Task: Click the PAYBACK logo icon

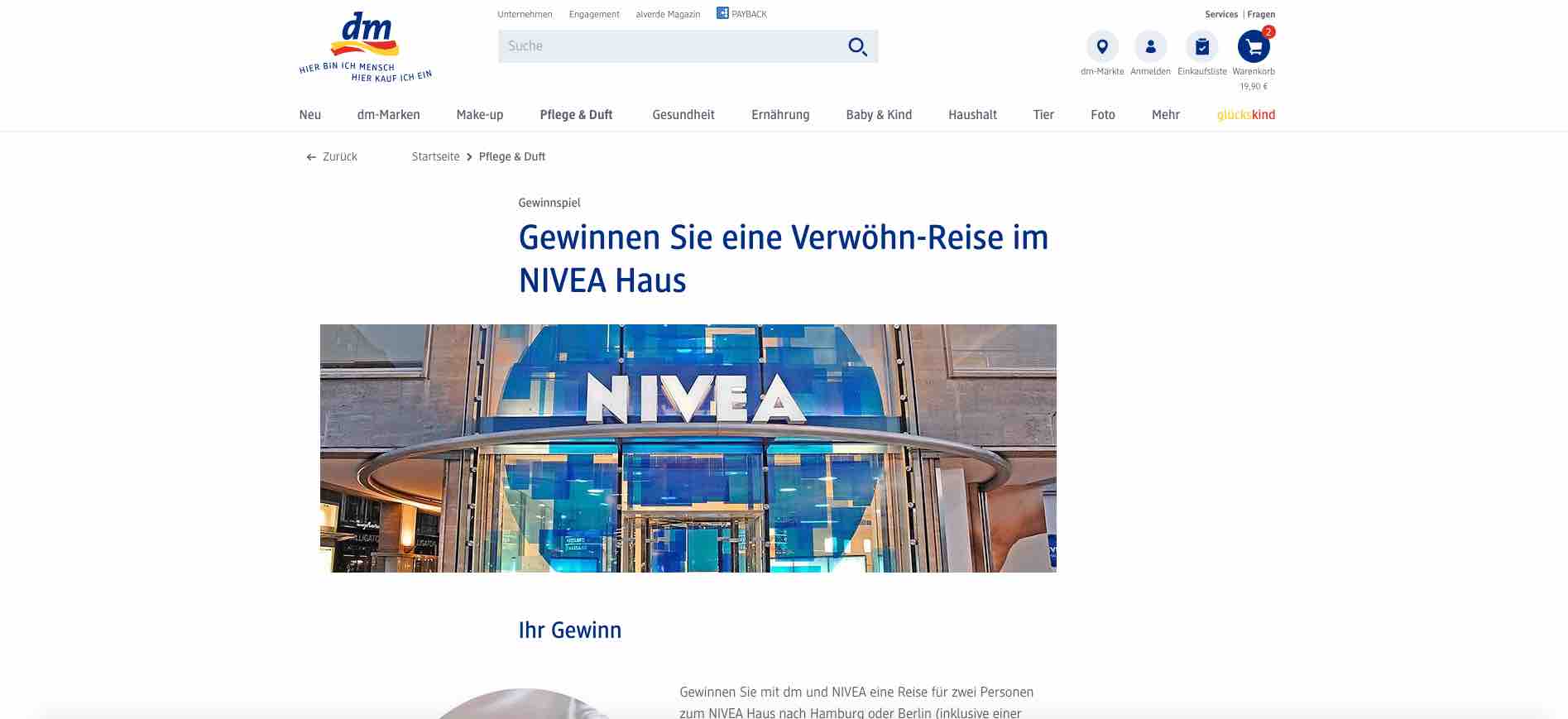Action: tap(722, 13)
